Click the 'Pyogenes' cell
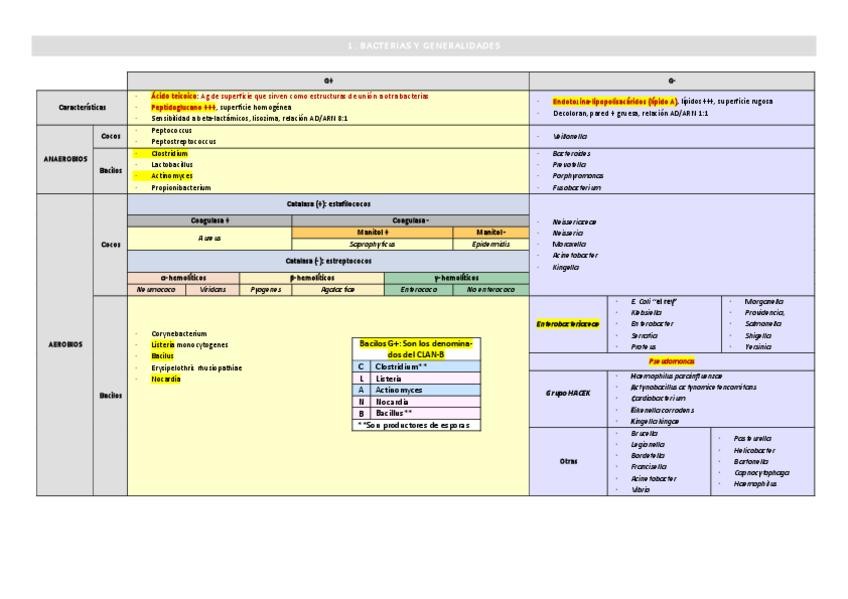The image size is (848, 599). (x=266, y=289)
